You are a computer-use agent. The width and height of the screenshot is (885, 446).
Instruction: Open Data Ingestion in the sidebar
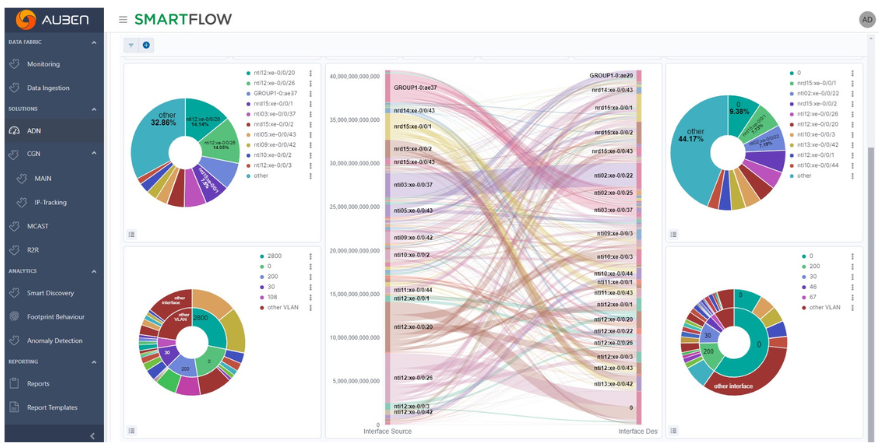pyautogui.click(x=48, y=88)
